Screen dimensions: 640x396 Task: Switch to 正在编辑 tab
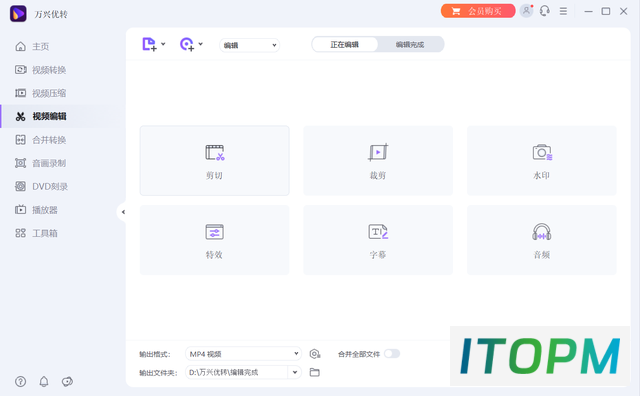click(x=344, y=44)
